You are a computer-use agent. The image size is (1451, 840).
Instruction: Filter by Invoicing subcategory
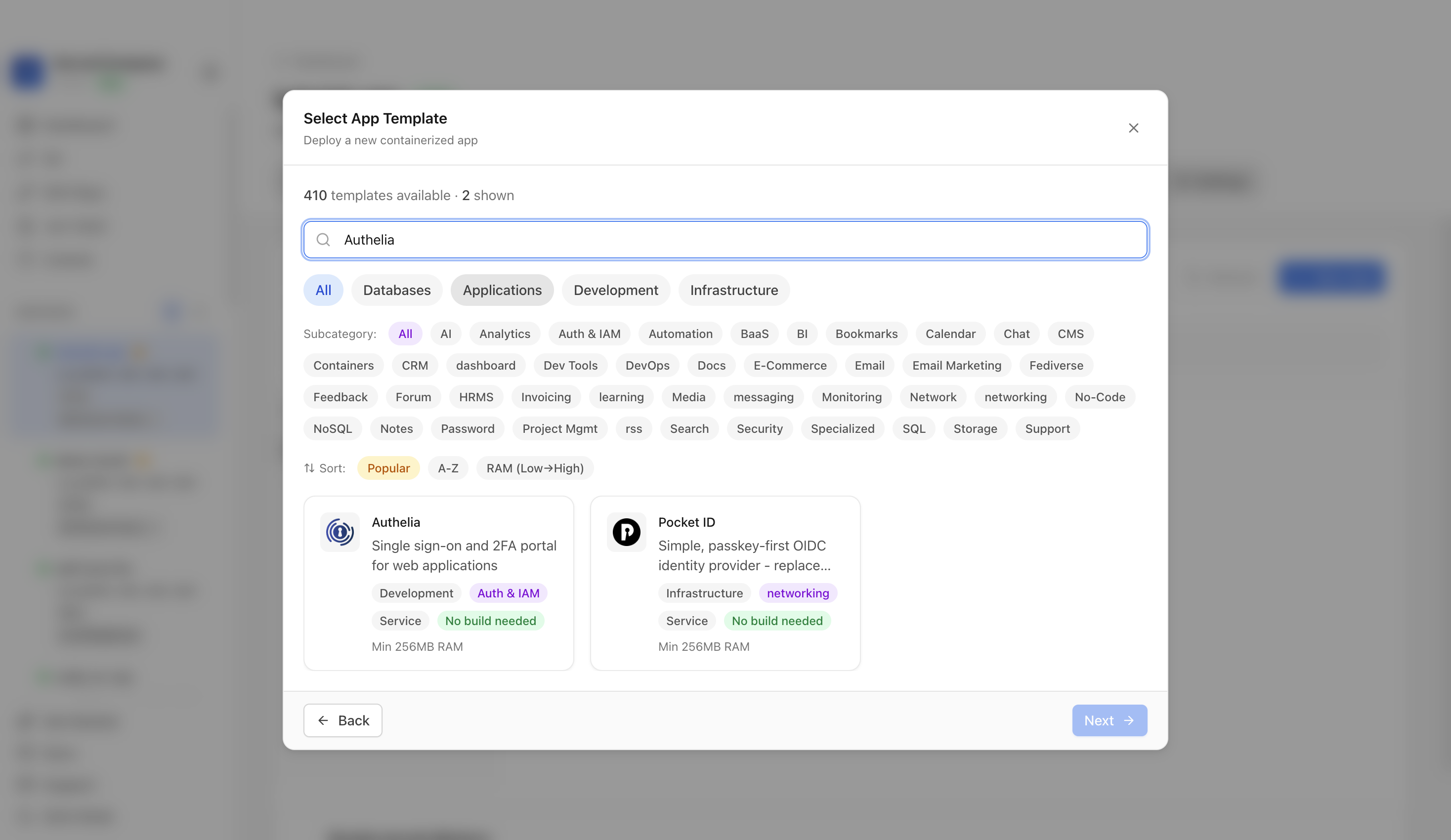[546, 397]
